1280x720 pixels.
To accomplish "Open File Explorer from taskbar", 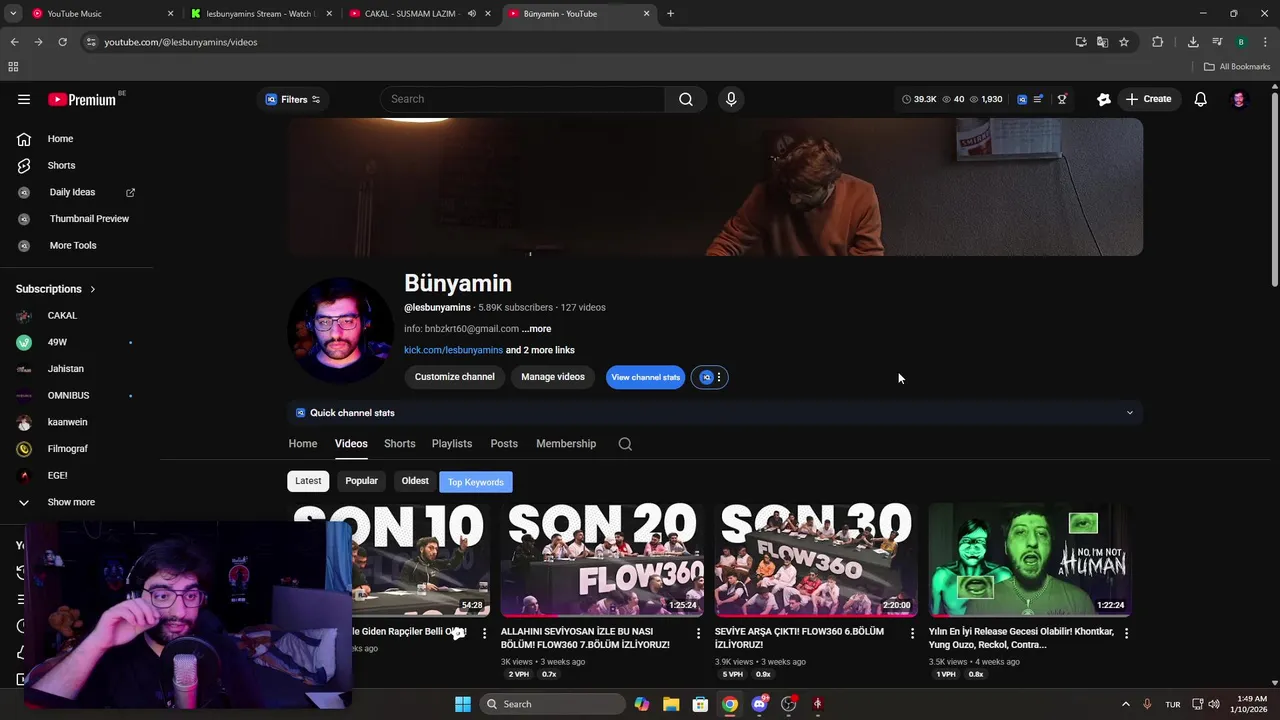I will 671,704.
